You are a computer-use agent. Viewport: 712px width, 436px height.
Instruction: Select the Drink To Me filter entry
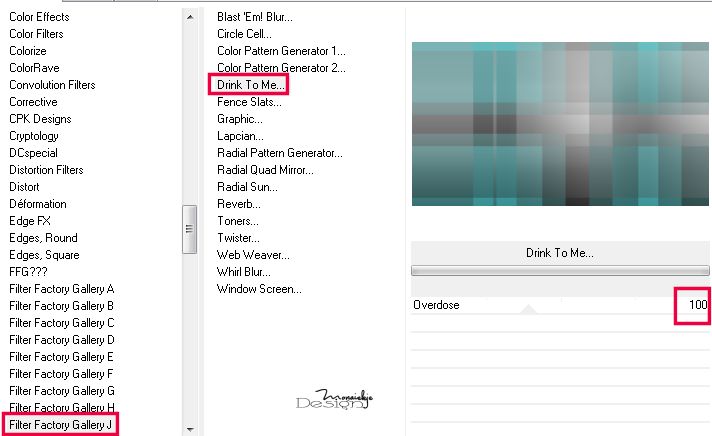coord(250,85)
